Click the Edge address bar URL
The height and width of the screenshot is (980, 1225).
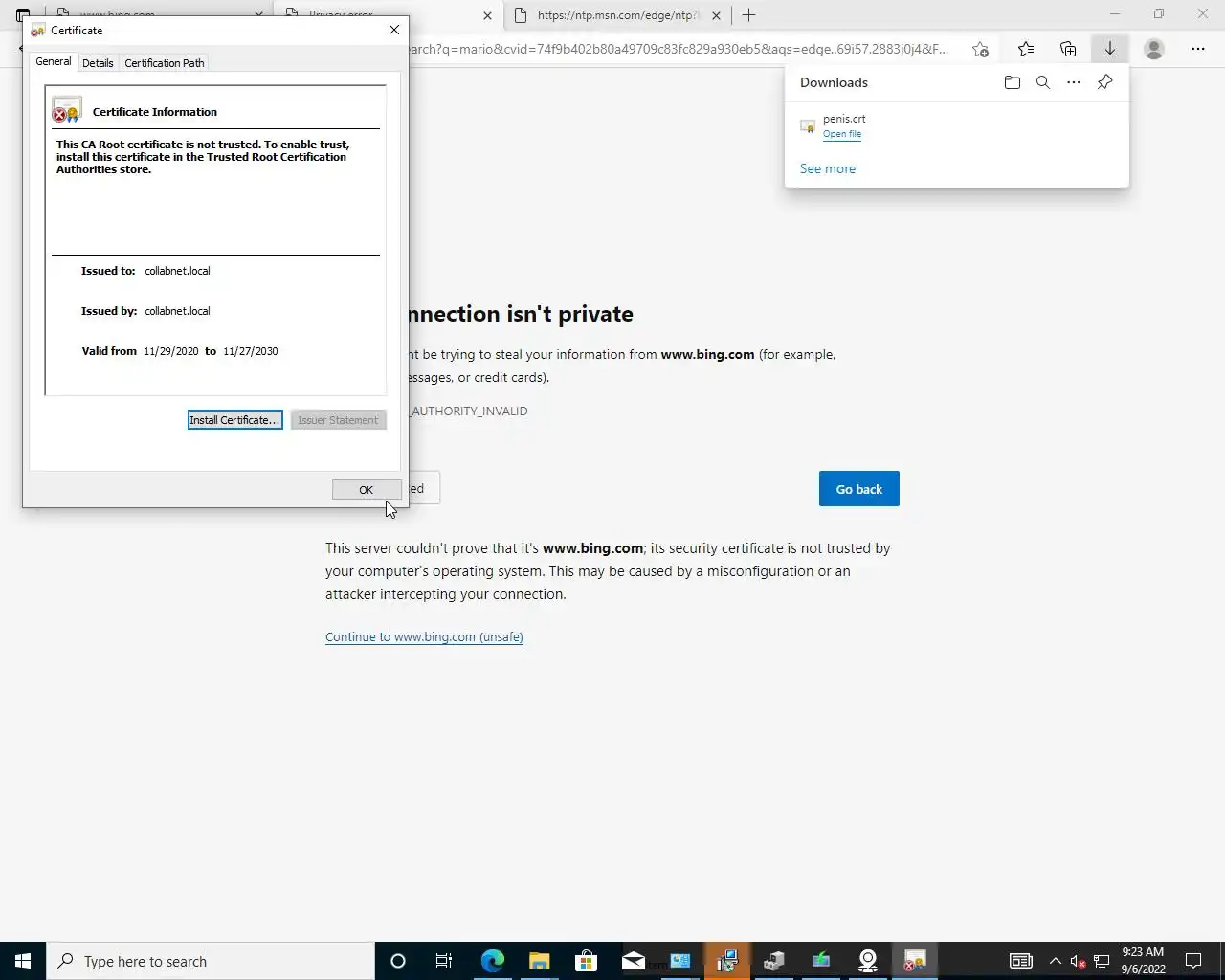(x=679, y=49)
